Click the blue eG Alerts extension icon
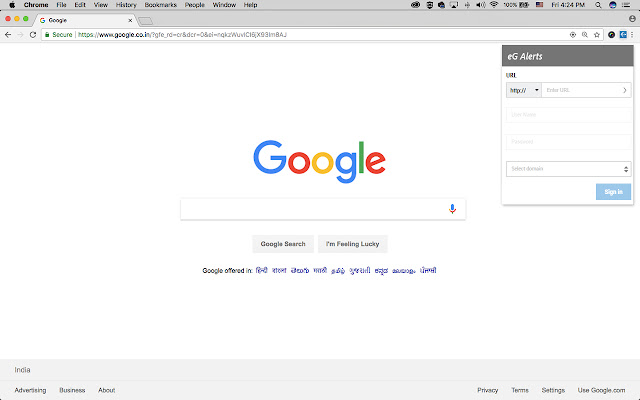Image resolution: width=640 pixels, height=400 pixels. coord(623,35)
